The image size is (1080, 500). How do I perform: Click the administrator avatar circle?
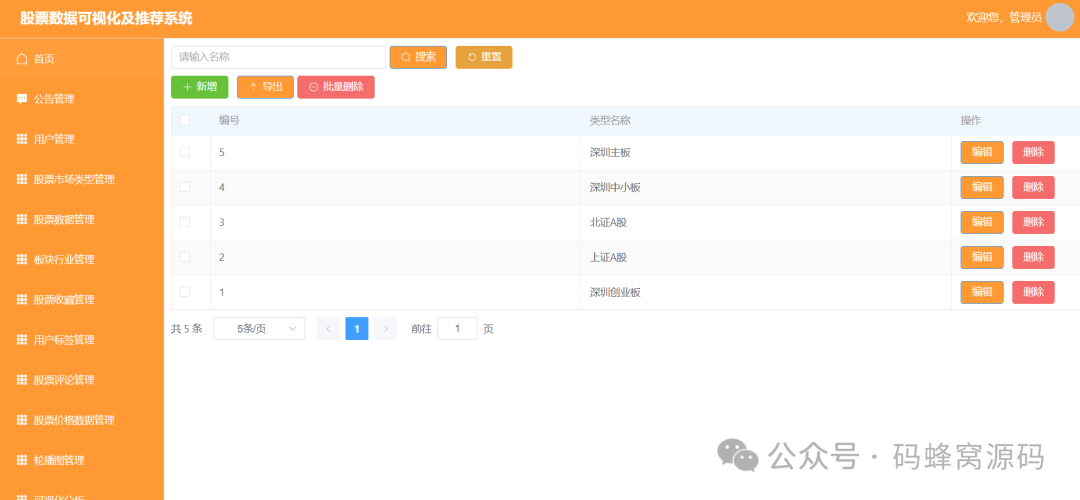tap(1059, 17)
